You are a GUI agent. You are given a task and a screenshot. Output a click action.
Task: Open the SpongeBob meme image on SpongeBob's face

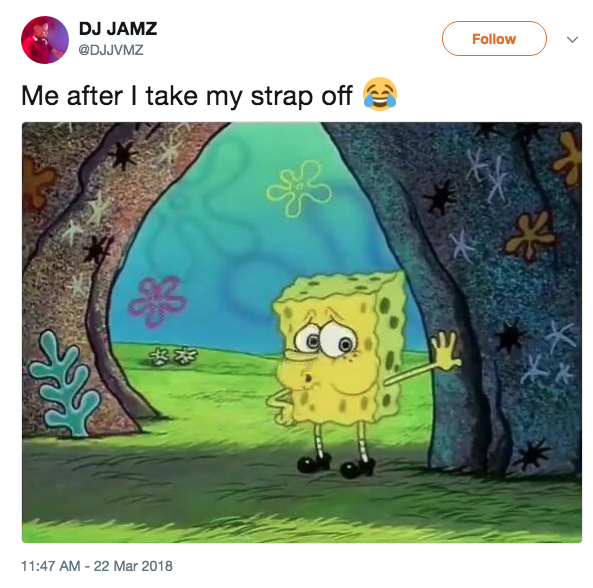tap(328, 348)
